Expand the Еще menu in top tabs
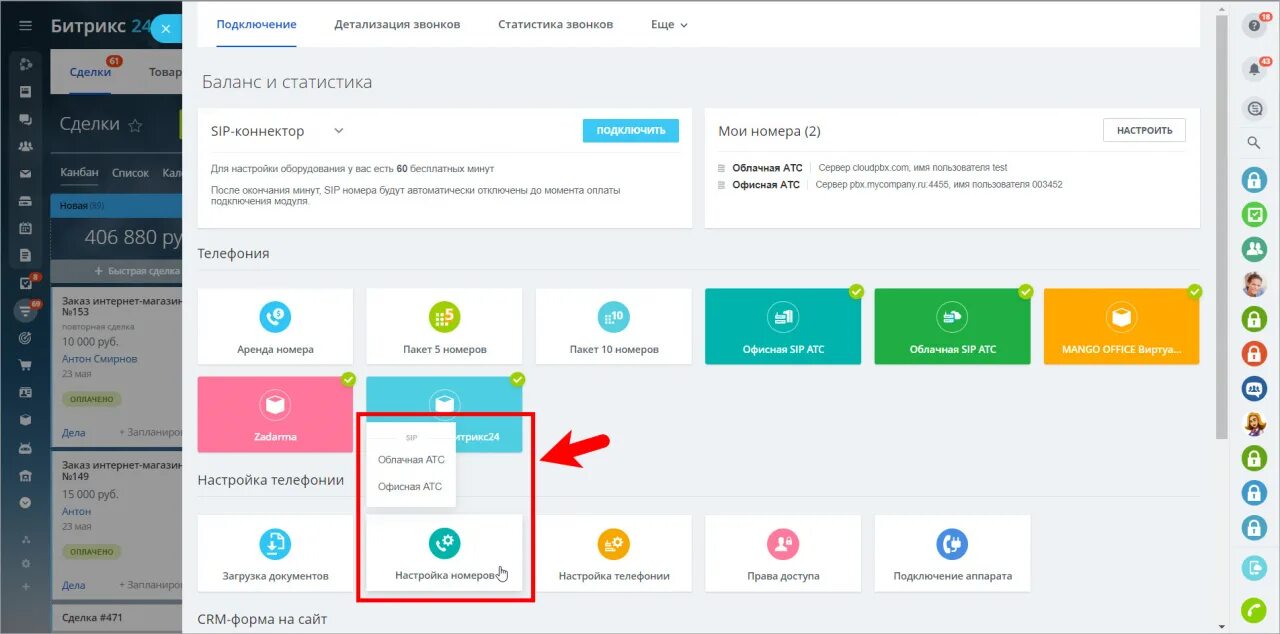This screenshot has height=634, width=1280. tap(669, 24)
